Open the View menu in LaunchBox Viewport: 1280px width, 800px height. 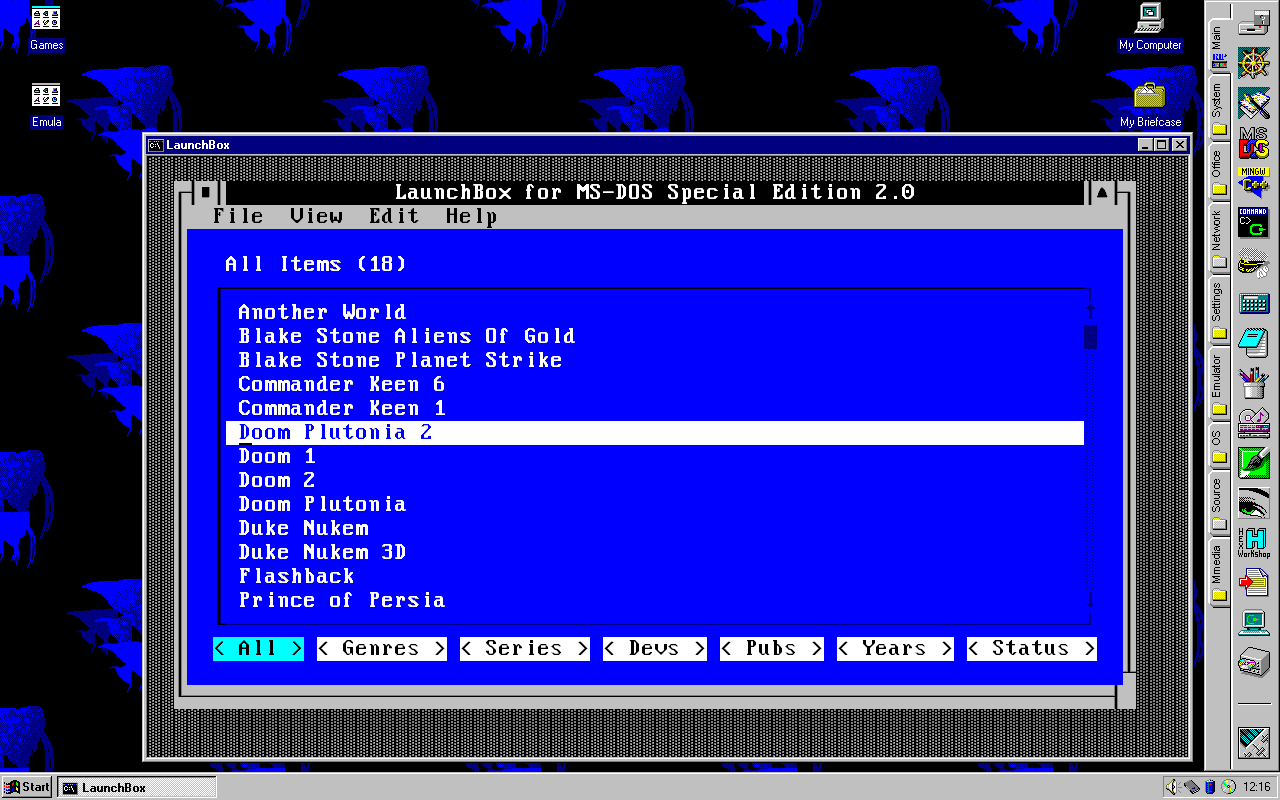coord(316,216)
